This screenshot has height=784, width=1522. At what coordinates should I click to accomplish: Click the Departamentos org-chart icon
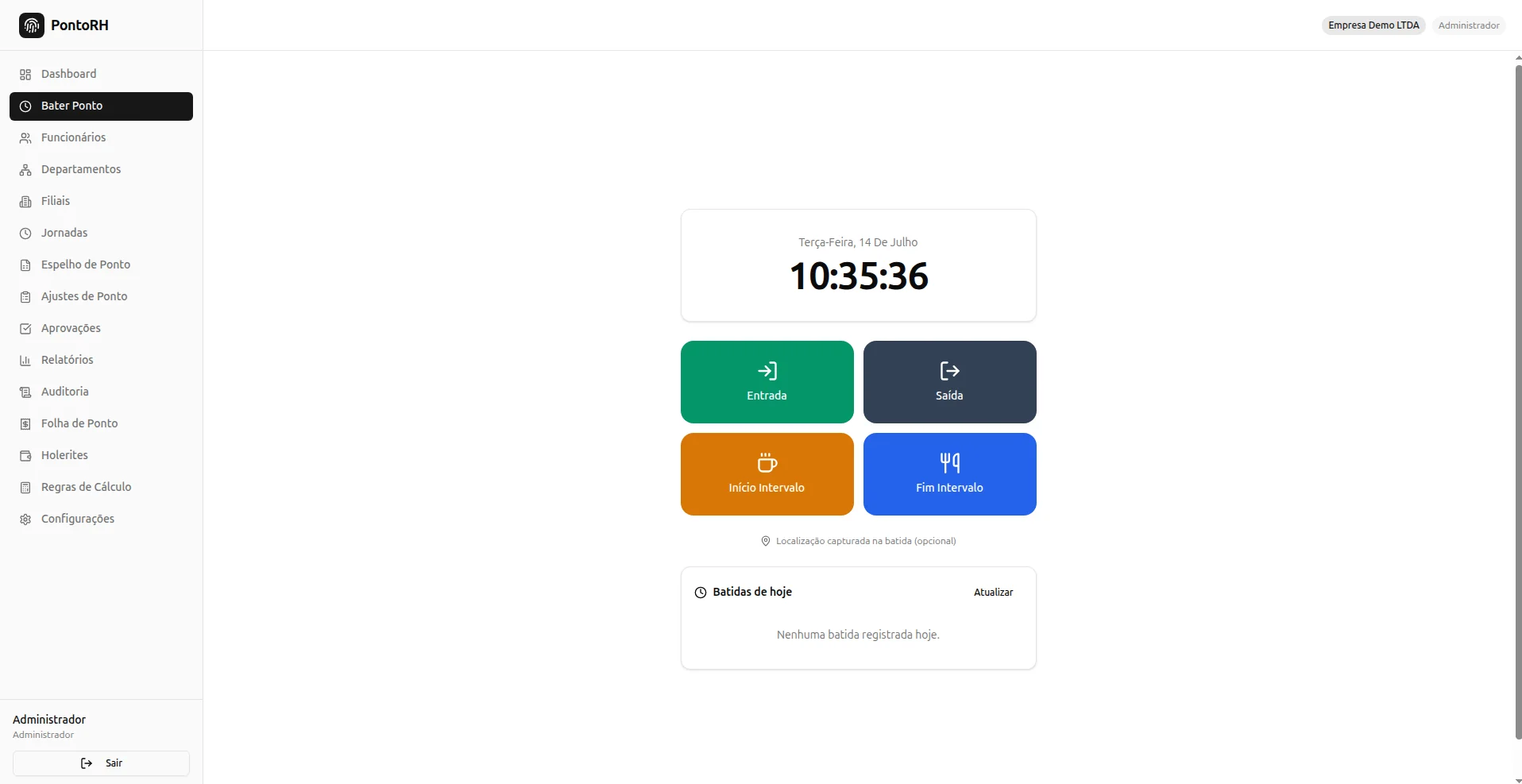click(25, 169)
